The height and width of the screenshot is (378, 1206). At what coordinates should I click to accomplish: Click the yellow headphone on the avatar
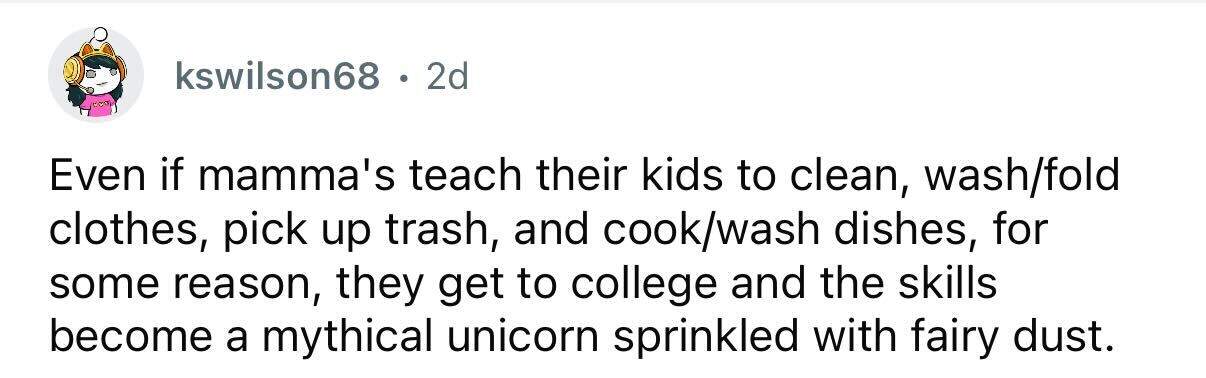(78, 74)
